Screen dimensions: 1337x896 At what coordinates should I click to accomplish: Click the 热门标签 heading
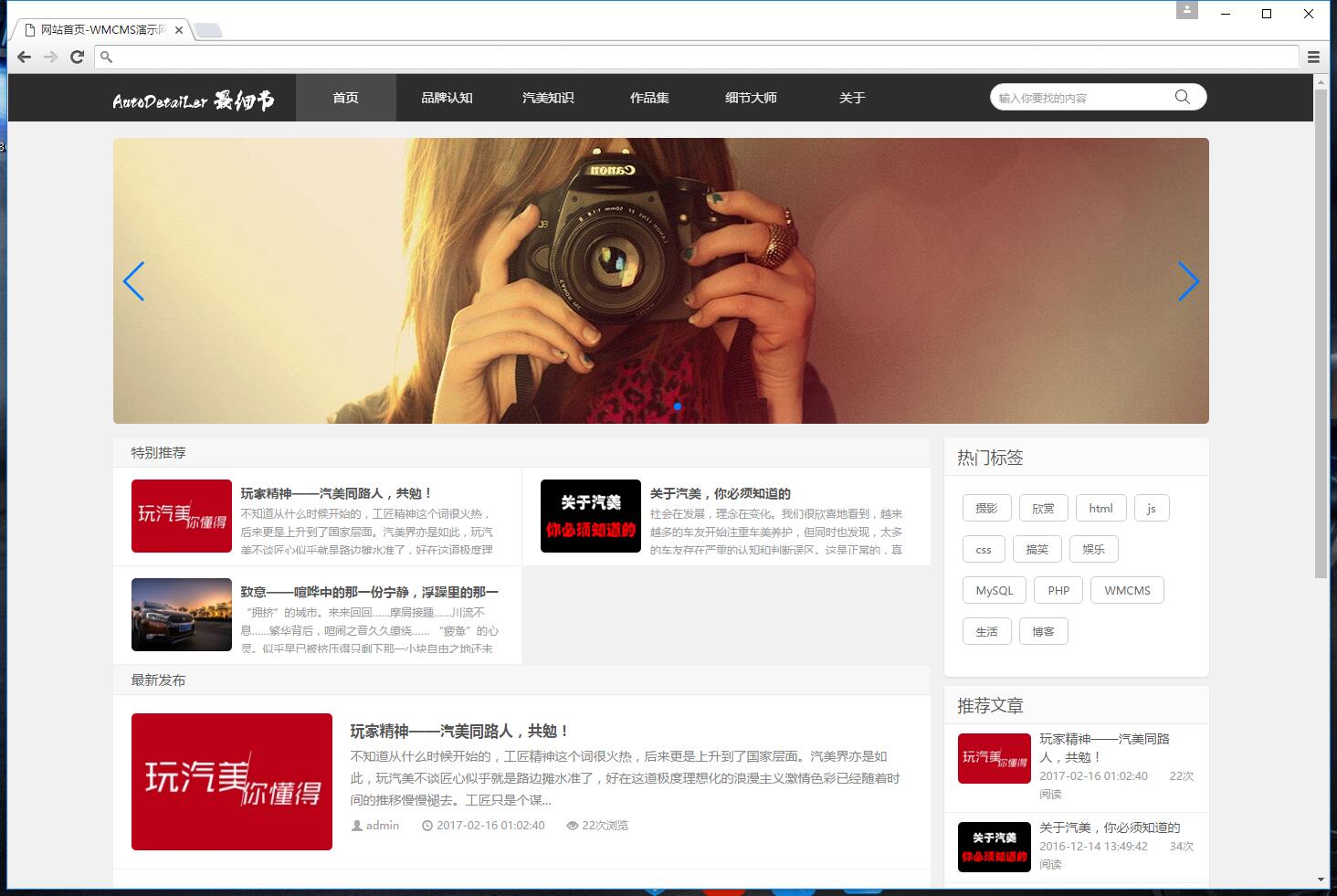(x=990, y=458)
